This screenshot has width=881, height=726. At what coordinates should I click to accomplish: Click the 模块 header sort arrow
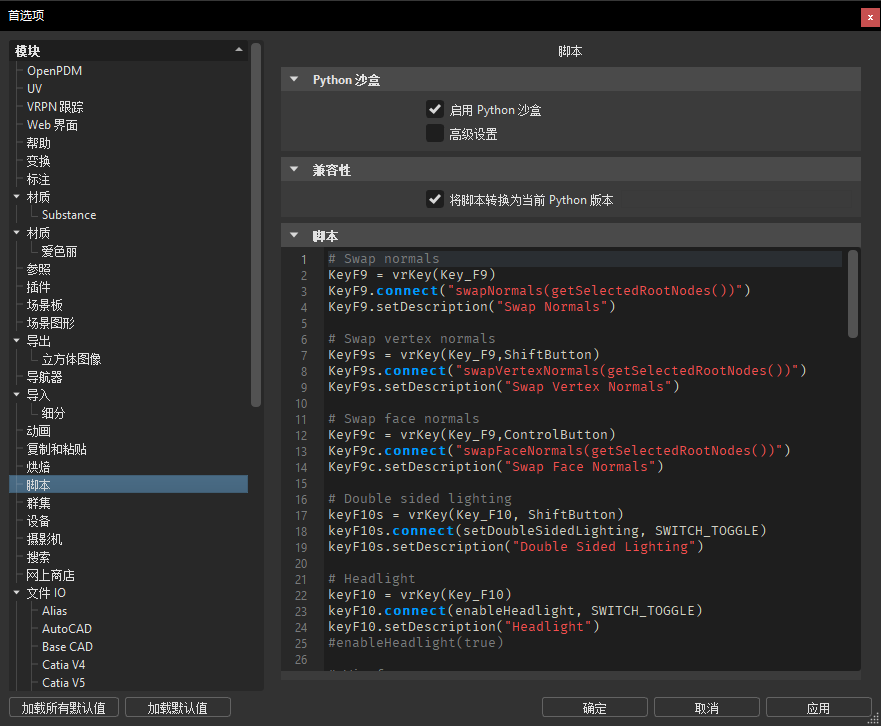click(239, 49)
